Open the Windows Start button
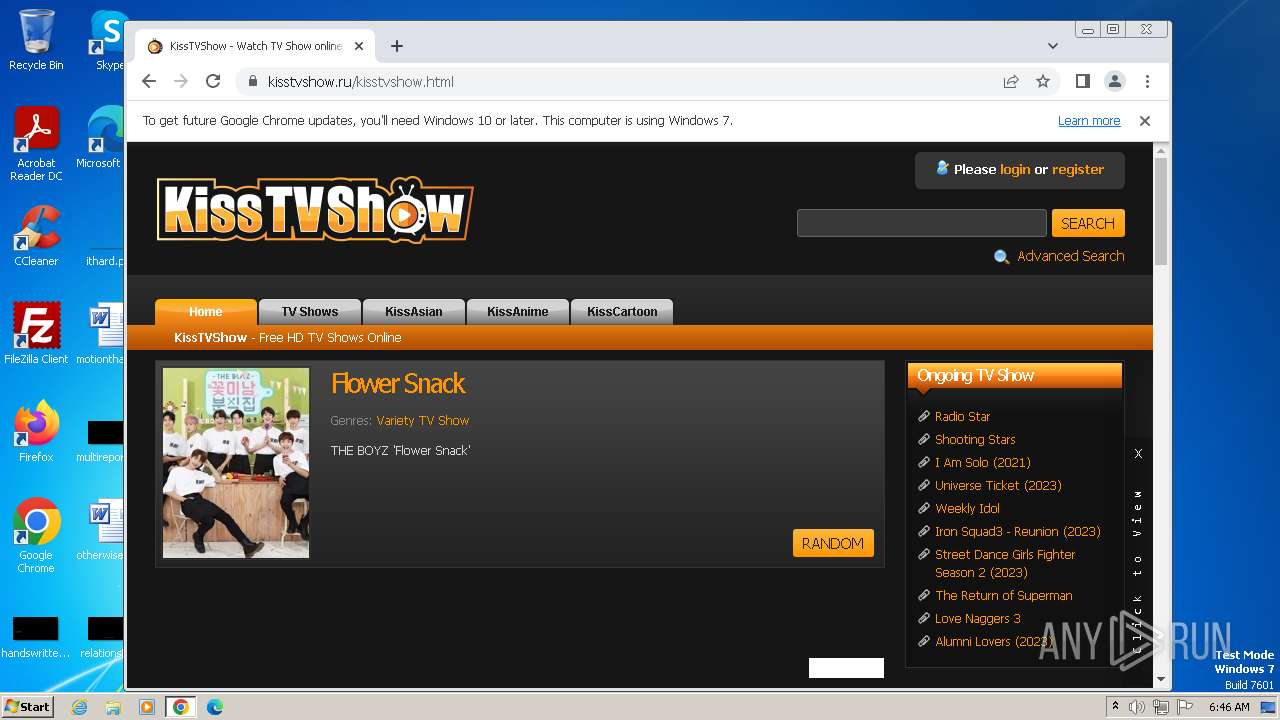The height and width of the screenshot is (720, 1280). (27, 707)
